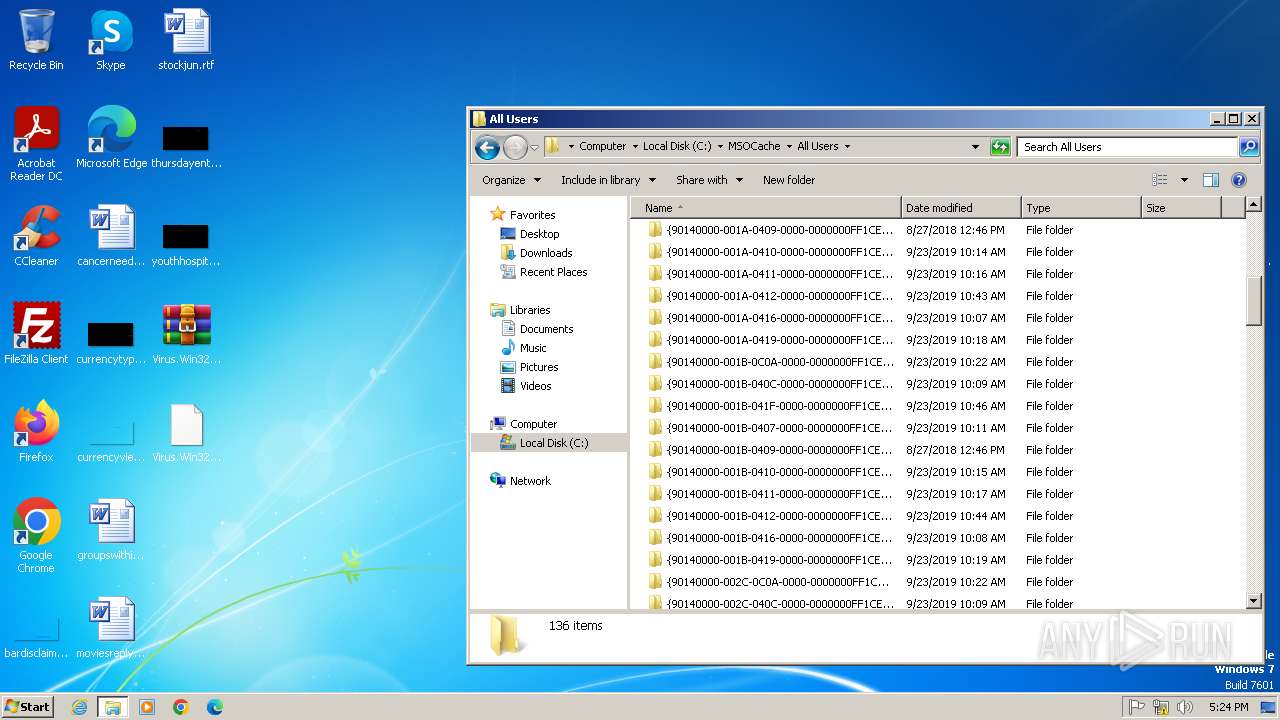Viewport: 1280px width, 720px height.
Task: Select Network in navigation pane
Action: coord(530,481)
